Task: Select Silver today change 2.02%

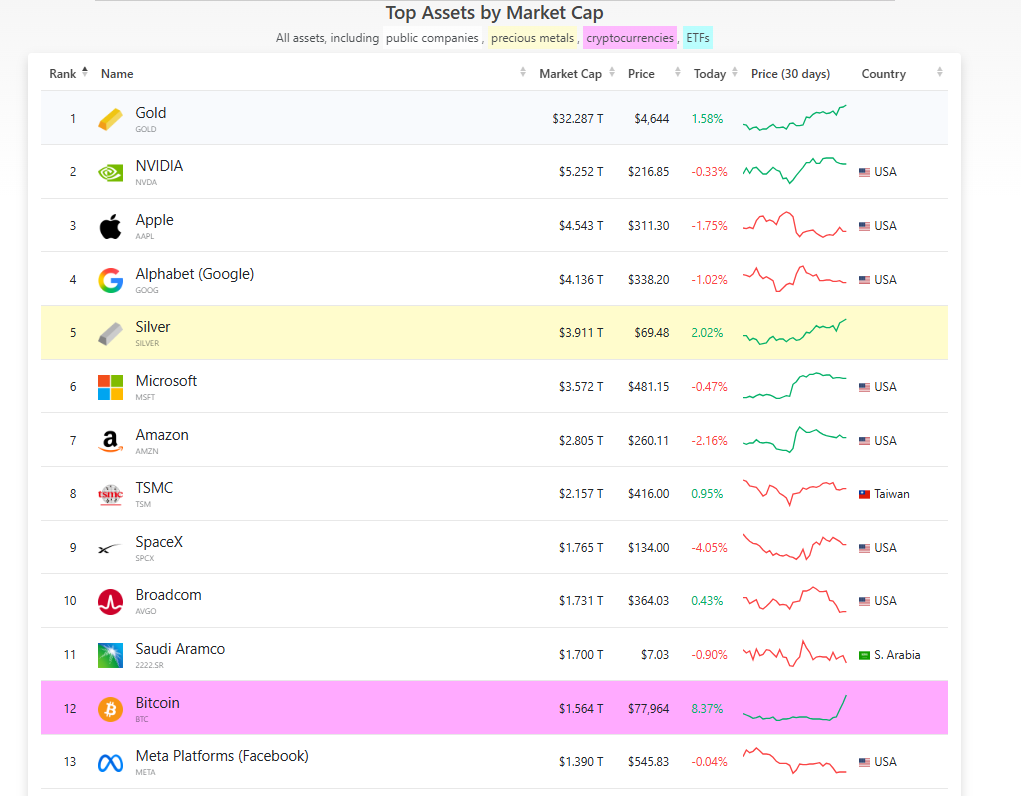Action: 707,333
